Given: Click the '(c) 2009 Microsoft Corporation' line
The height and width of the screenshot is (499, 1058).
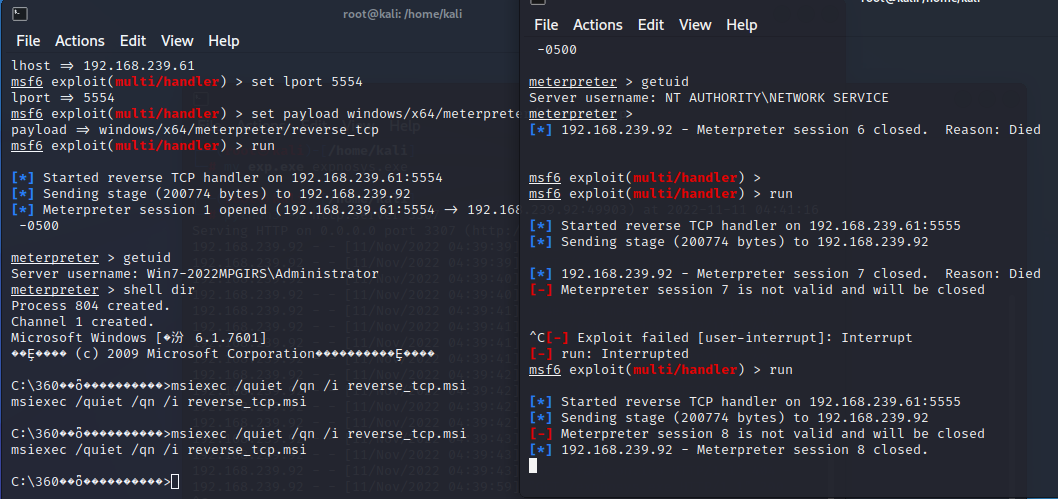Looking at the screenshot, I should [x=223, y=354].
